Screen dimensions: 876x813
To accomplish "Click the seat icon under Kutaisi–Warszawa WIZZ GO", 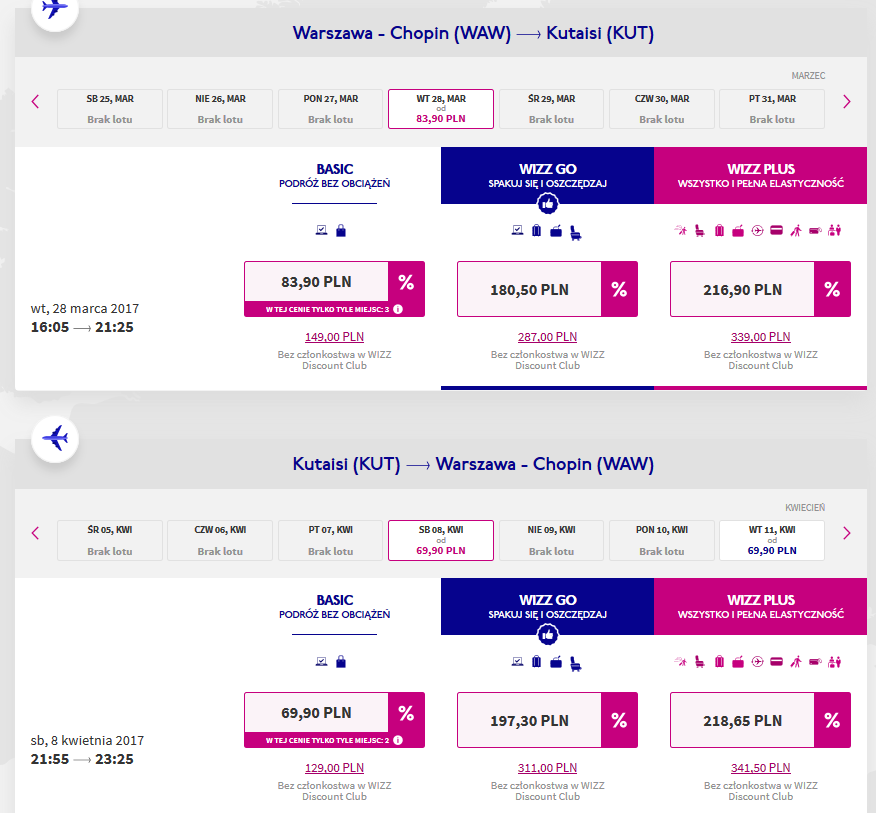I will pos(575,664).
